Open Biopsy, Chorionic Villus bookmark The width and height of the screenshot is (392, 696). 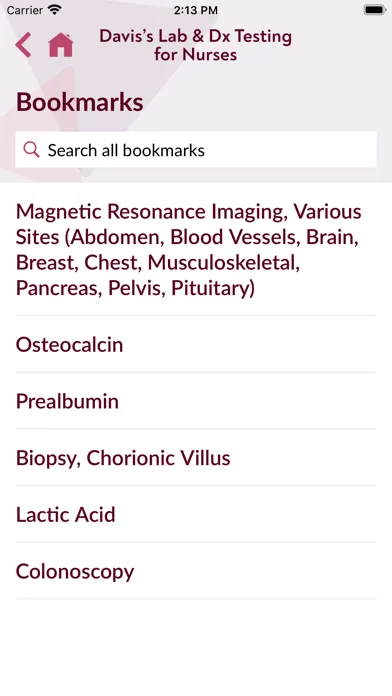click(196, 458)
